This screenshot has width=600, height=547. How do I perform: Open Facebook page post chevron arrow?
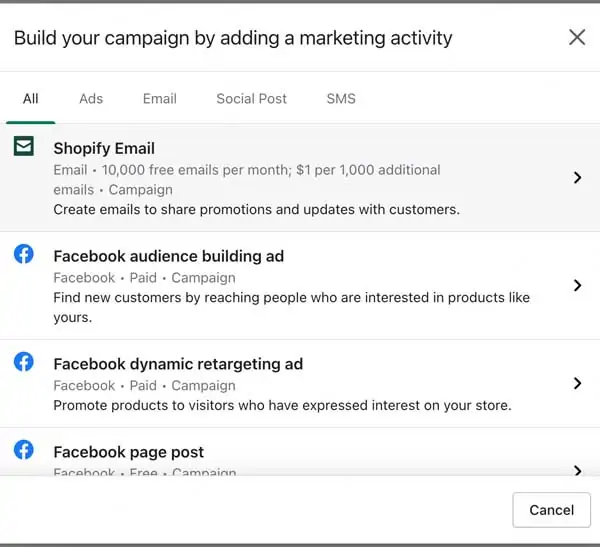577,470
